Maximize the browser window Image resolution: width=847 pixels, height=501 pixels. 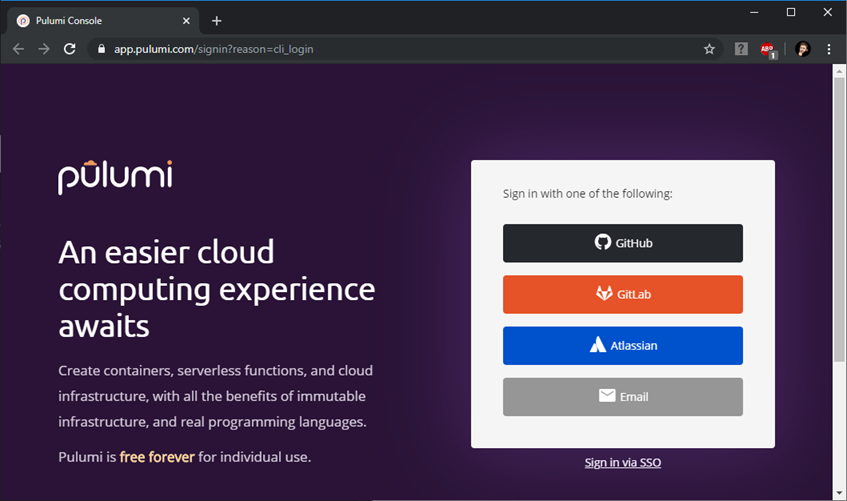[791, 12]
